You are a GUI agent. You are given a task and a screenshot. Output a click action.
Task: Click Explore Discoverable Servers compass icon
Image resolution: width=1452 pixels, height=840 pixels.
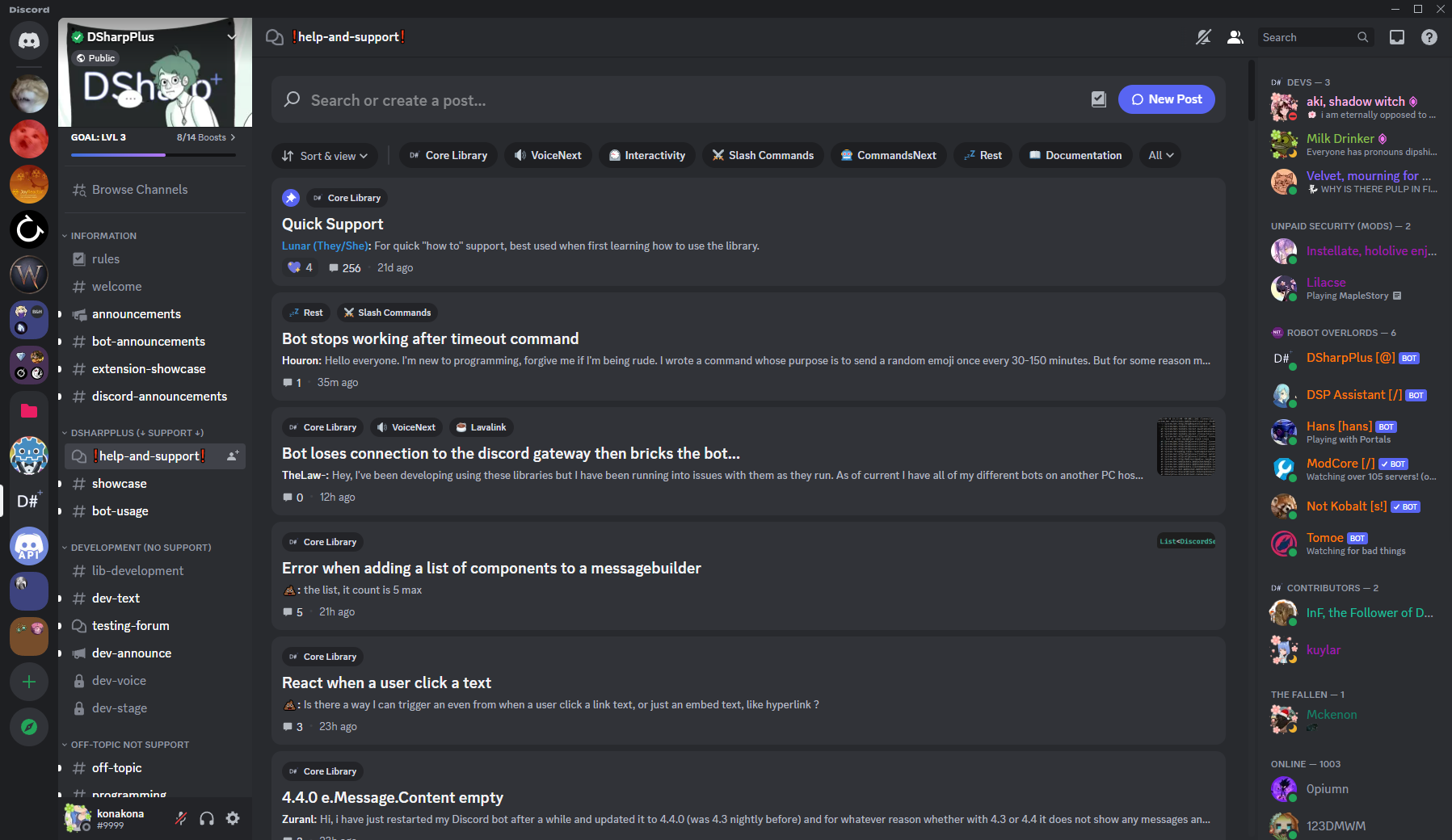tap(29, 727)
